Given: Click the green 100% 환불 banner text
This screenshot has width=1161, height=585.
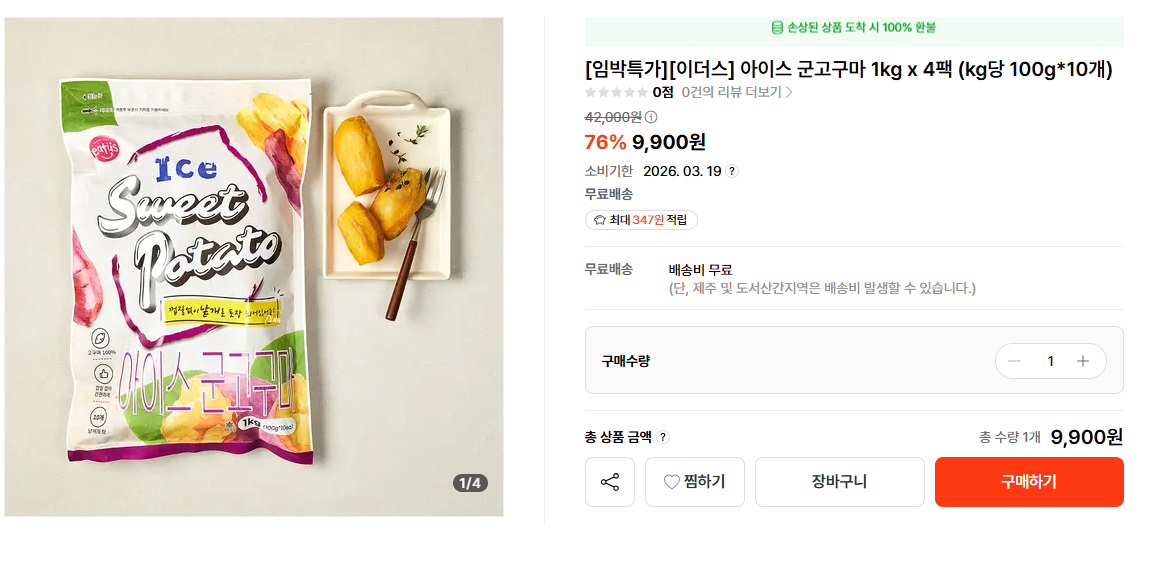Looking at the screenshot, I should (x=862, y=28).
